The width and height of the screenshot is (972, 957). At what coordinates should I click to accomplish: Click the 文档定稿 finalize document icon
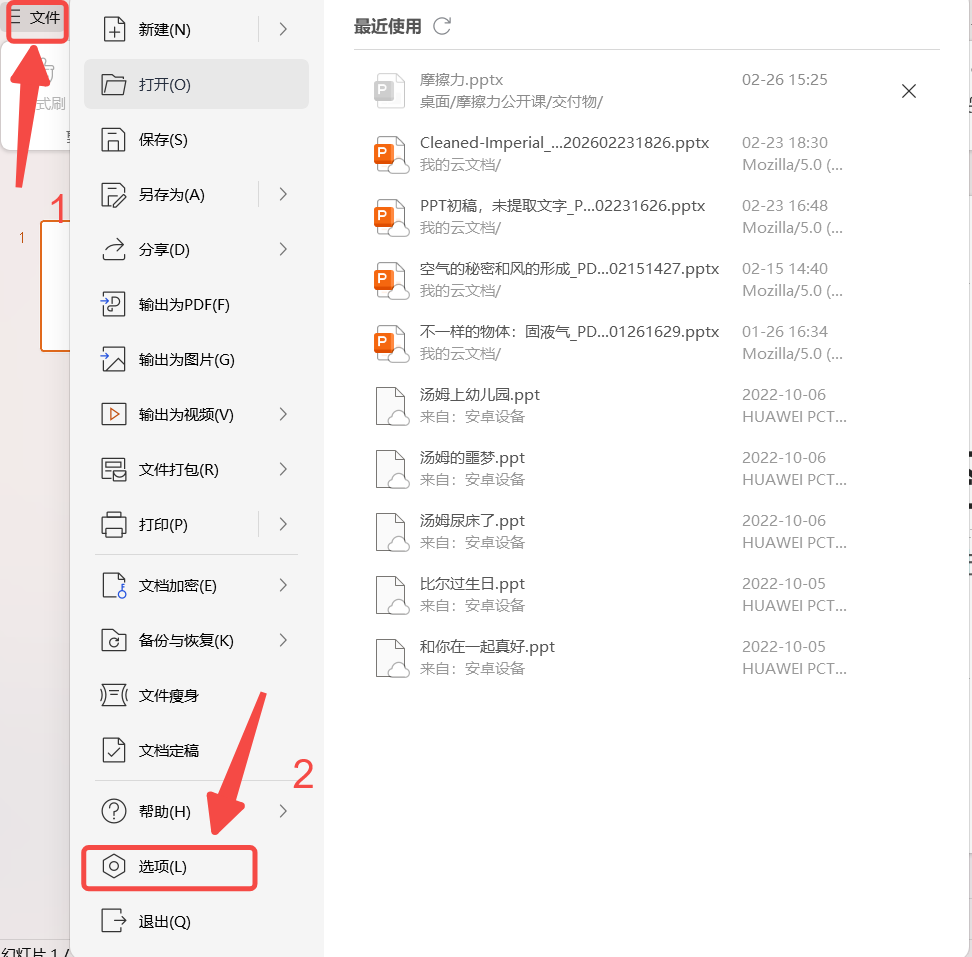click(114, 750)
